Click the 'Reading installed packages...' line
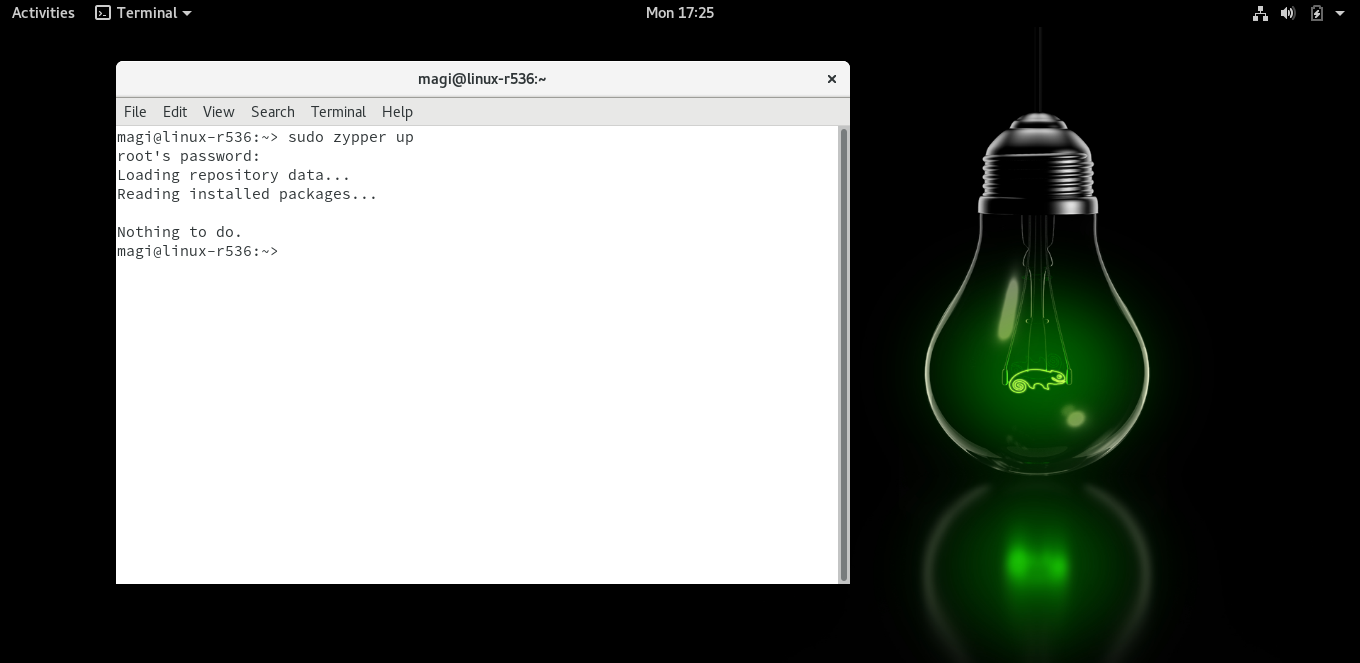This screenshot has width=1360, height=663. click(247, 194)
